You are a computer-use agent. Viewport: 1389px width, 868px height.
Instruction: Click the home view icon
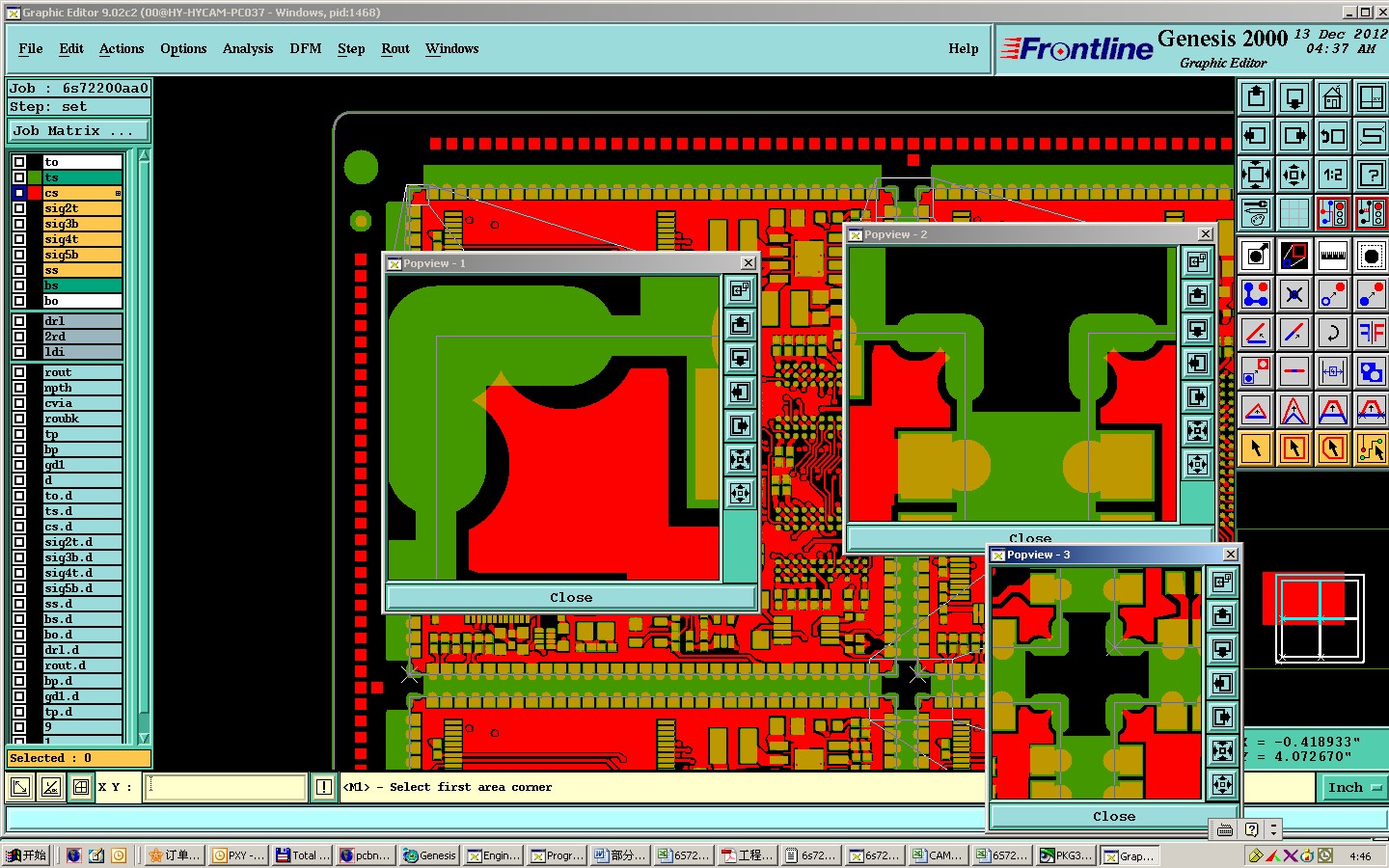point(1333,97)
